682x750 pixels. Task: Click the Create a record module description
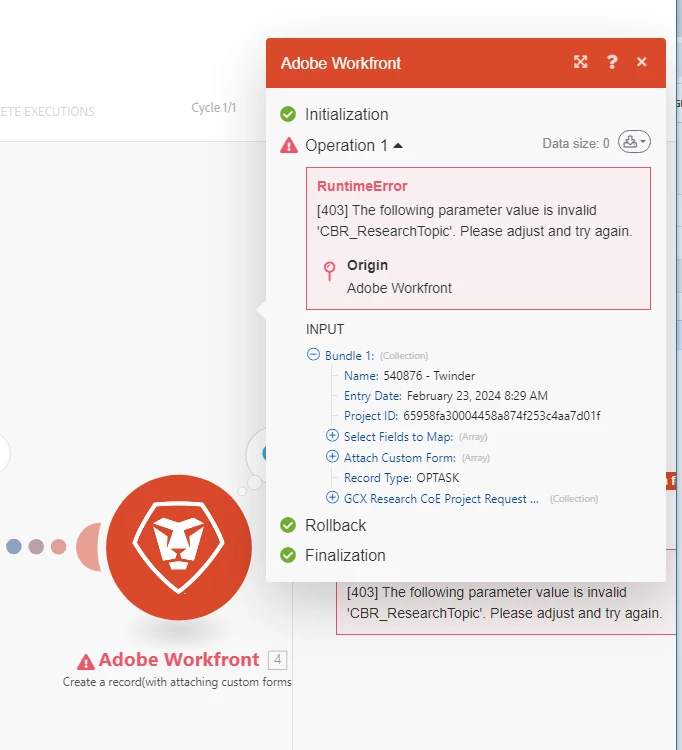tap(177, 682)
